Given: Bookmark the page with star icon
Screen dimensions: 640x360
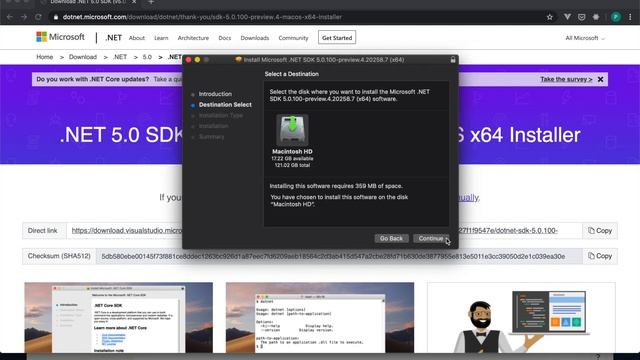Looking at the screenshot, I should 550,17.
